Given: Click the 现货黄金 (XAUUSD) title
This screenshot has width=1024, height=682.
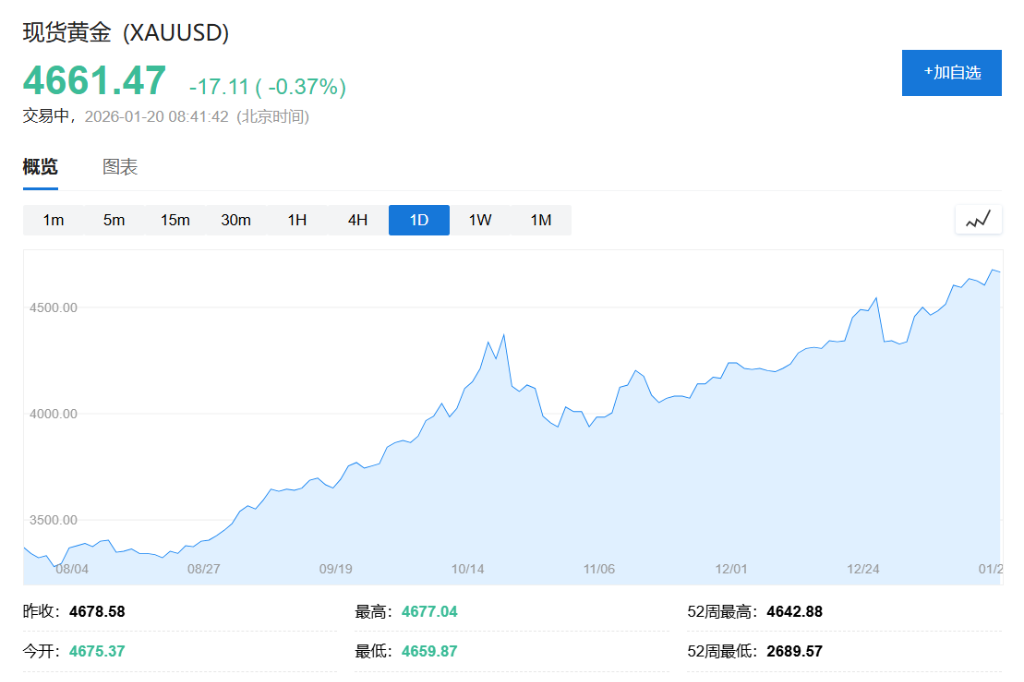Looking at the screenshot, I should coord(126,33).
